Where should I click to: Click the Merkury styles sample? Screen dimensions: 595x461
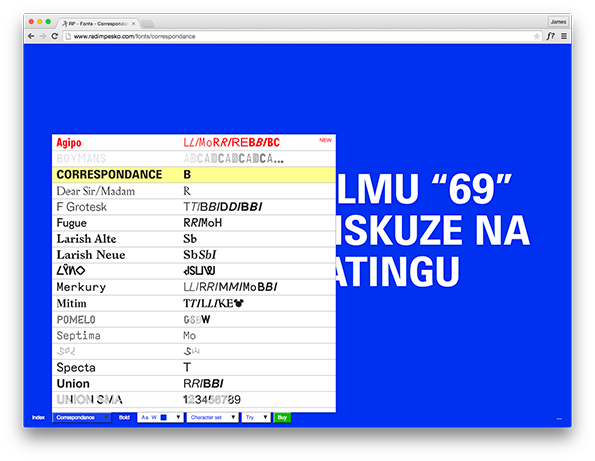(x=230, y=287)
